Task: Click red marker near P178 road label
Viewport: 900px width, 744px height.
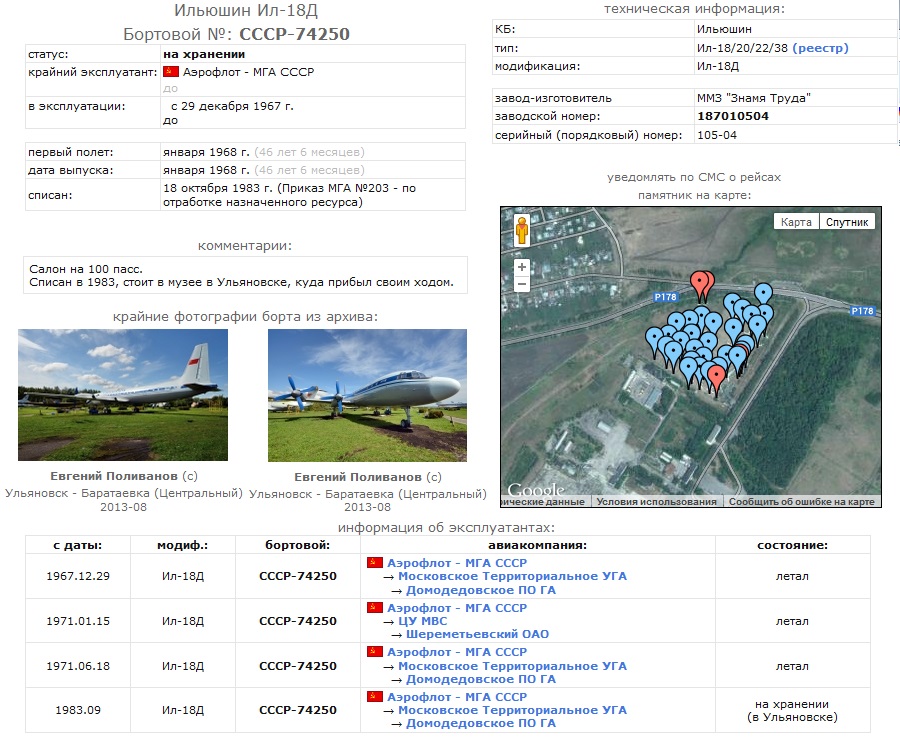Action: [x=702, y=283]
